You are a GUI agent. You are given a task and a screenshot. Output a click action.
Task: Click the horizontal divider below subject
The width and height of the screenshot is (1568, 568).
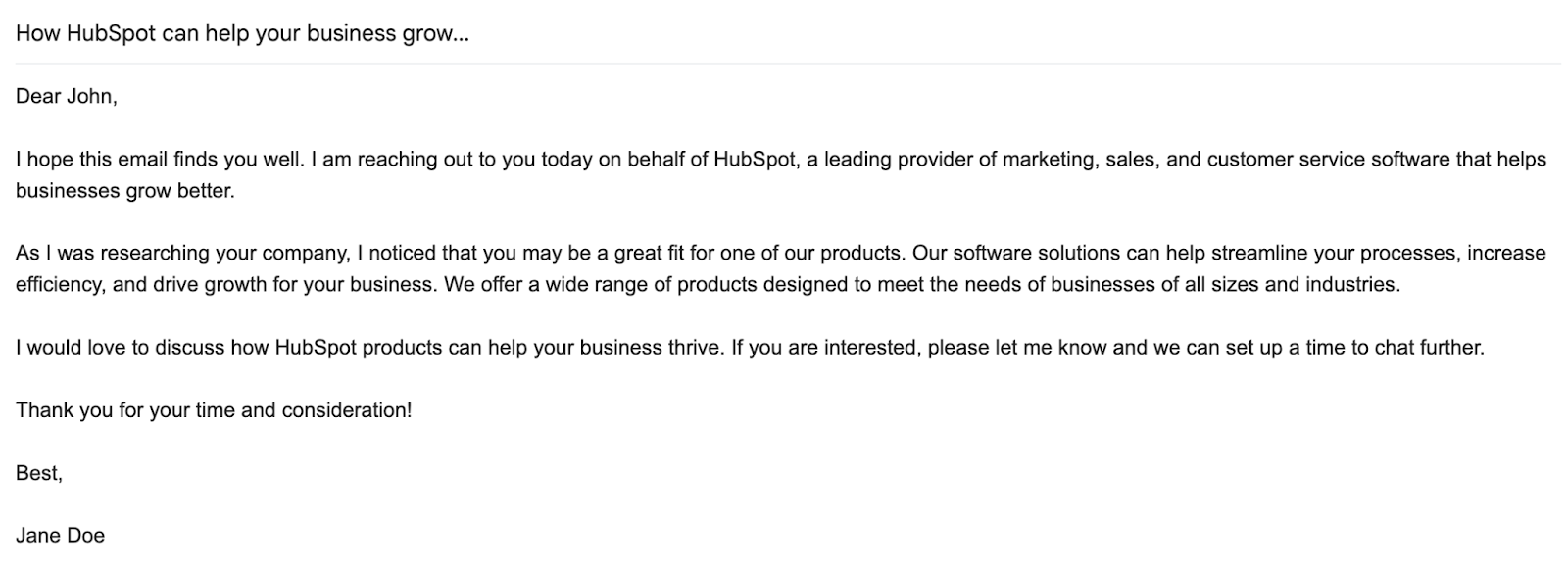784,64
